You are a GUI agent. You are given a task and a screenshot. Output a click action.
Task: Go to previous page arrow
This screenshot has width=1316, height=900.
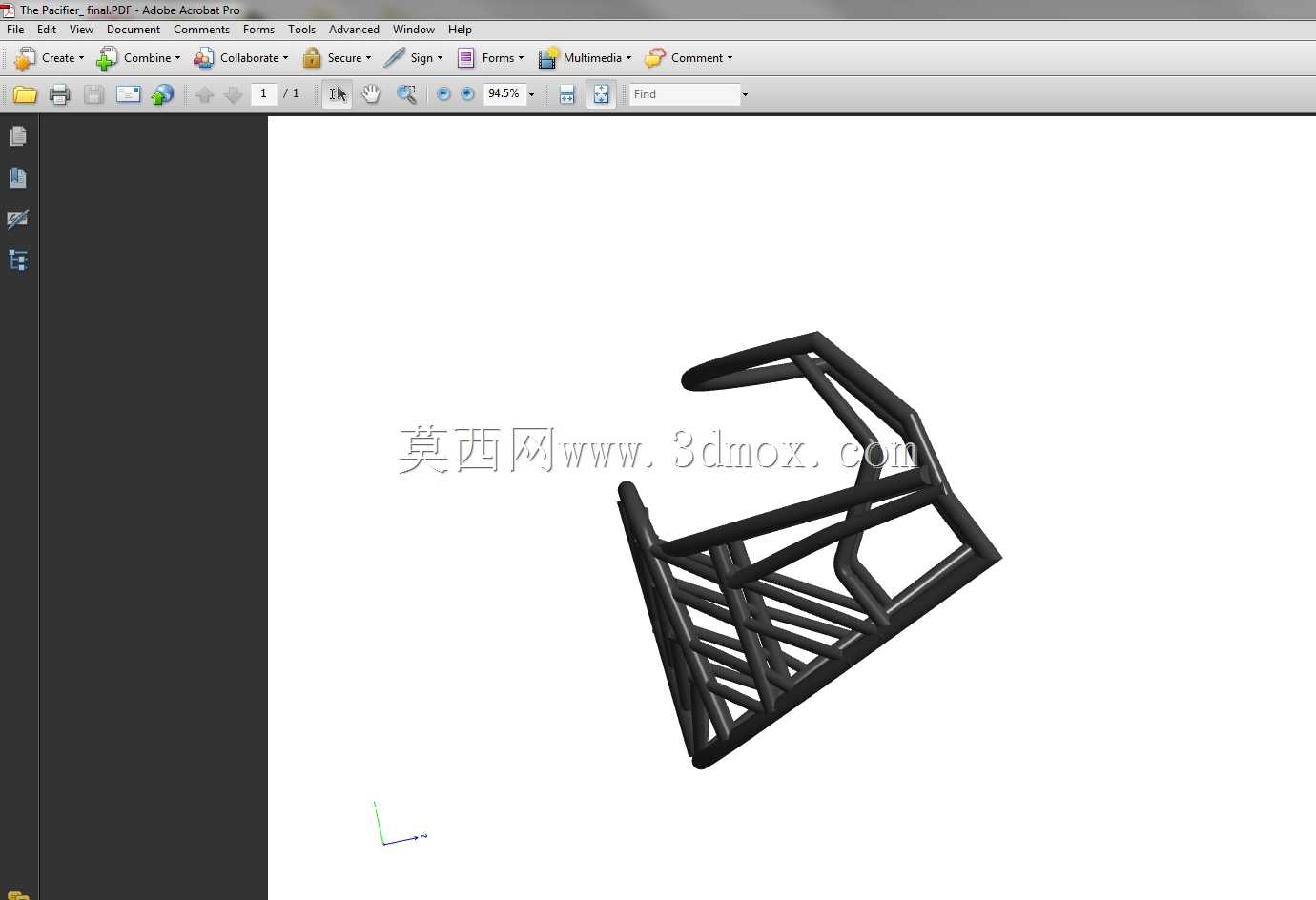coord(204,94)
